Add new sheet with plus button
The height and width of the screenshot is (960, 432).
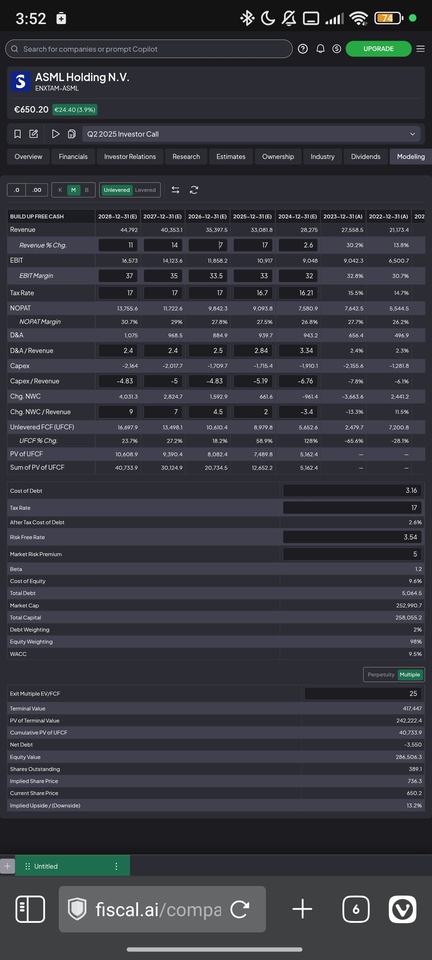click(x=7, y=866)
